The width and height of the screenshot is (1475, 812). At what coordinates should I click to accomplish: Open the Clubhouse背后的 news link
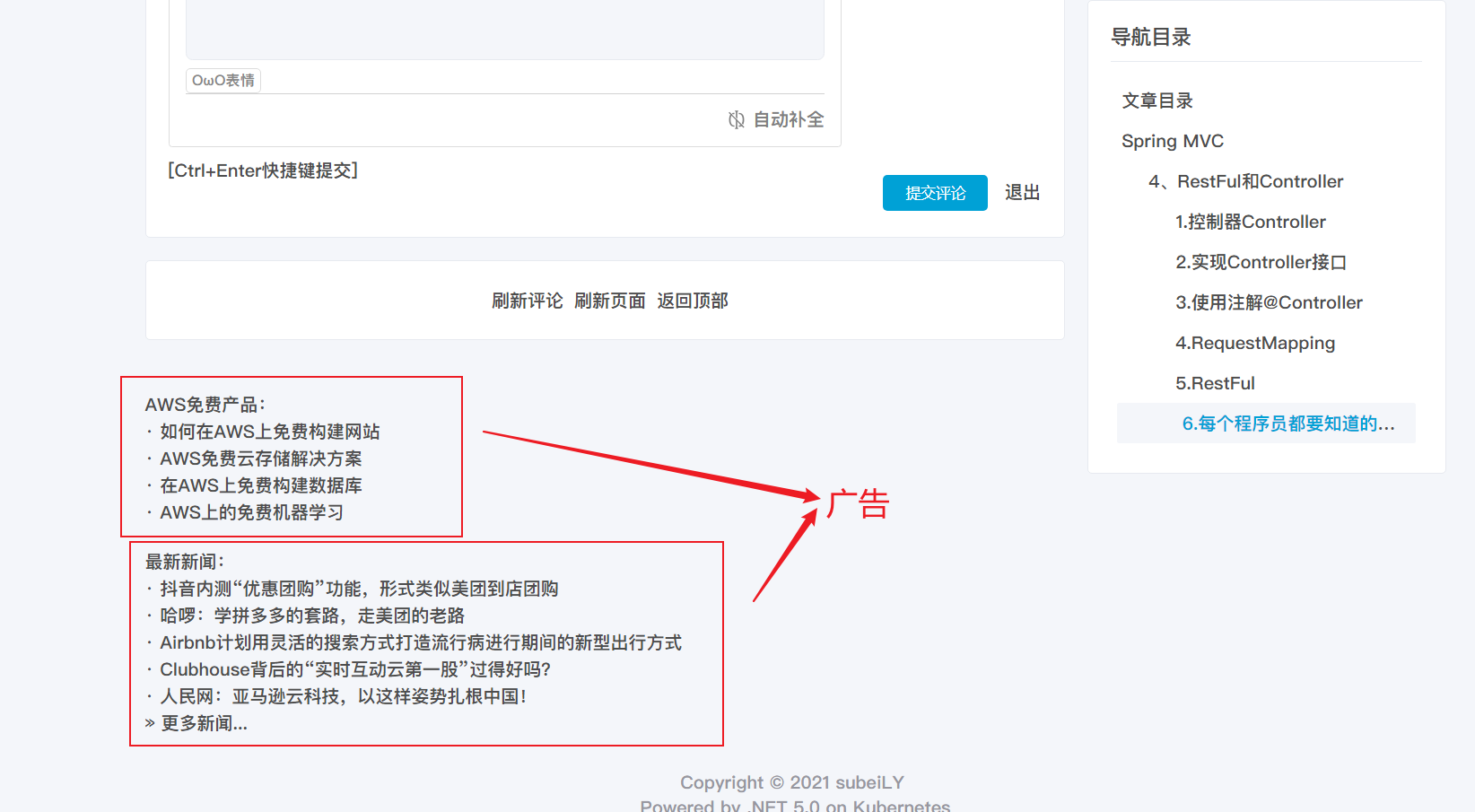click(355, 669)
